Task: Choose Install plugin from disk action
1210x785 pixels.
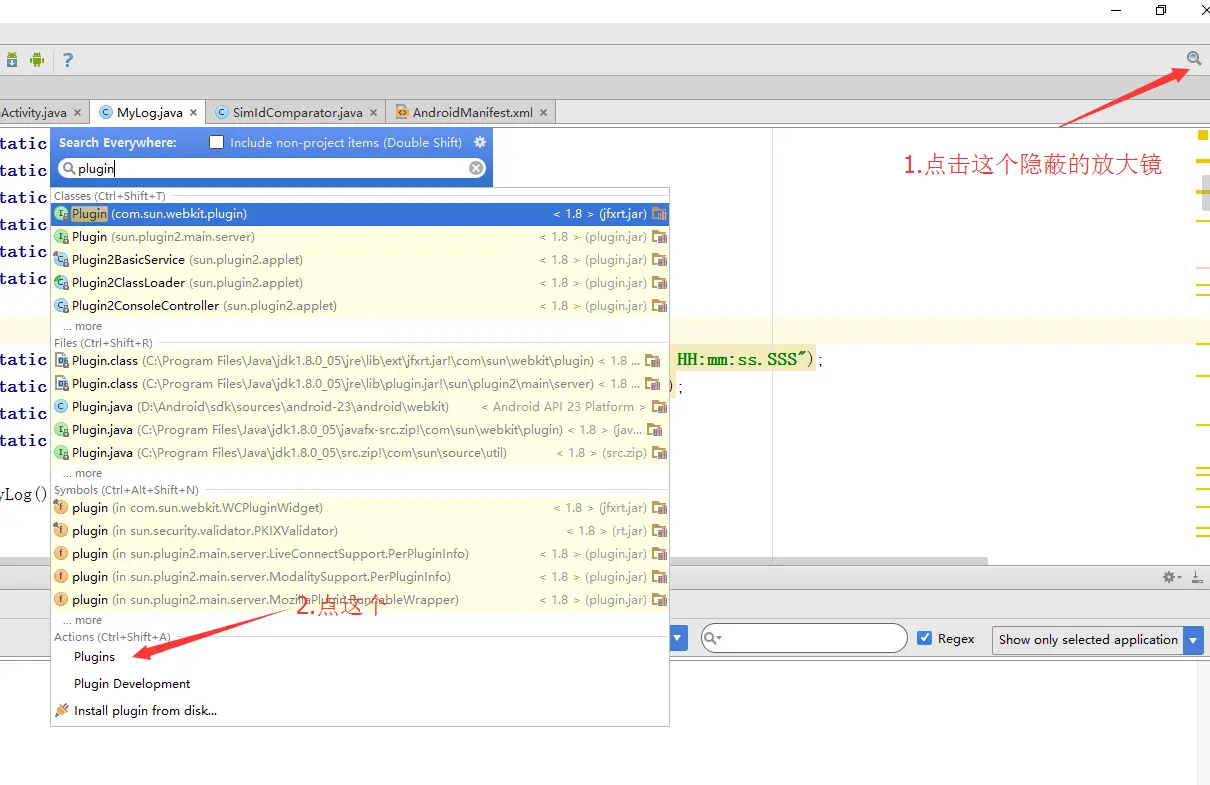Action: (x=145, y=710)
